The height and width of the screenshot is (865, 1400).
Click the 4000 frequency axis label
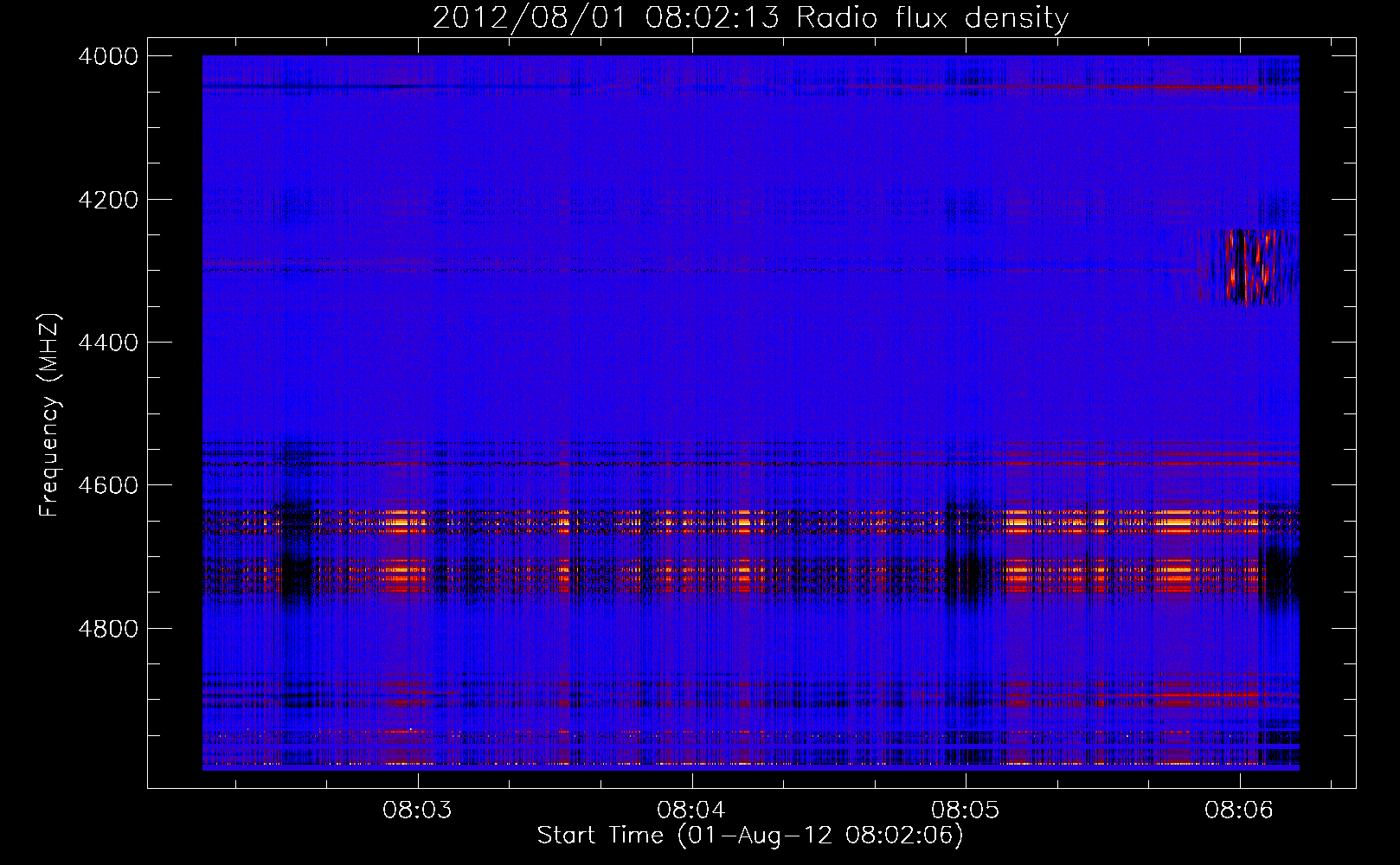point(108,56)
